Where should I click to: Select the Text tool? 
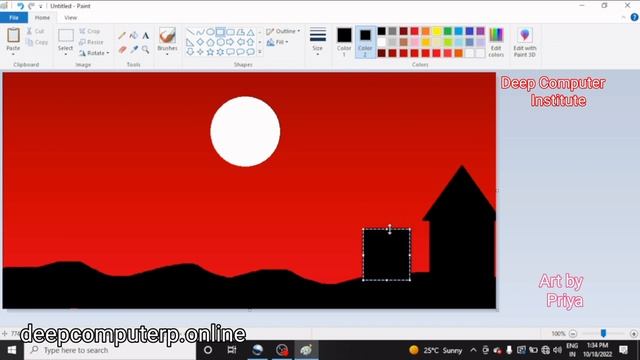click(x=145, y=36)
